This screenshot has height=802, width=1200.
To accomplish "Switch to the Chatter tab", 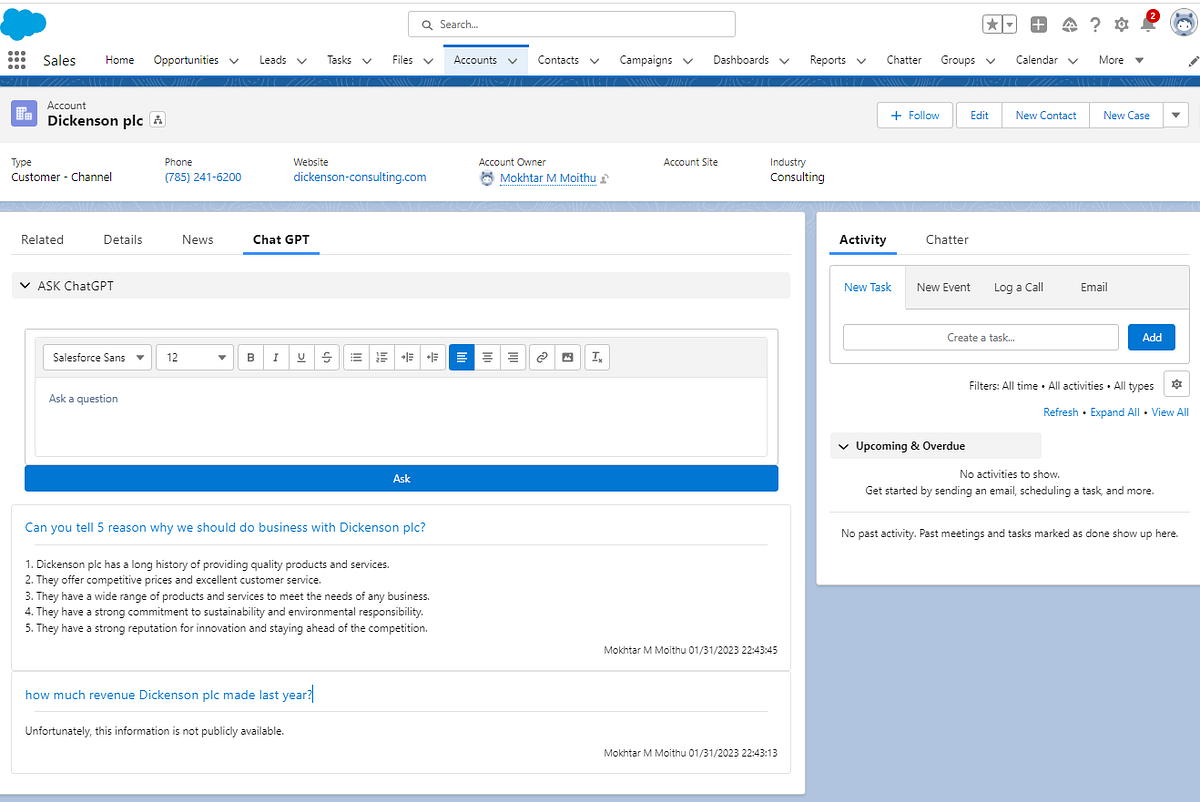I will [x=946, y=239].
